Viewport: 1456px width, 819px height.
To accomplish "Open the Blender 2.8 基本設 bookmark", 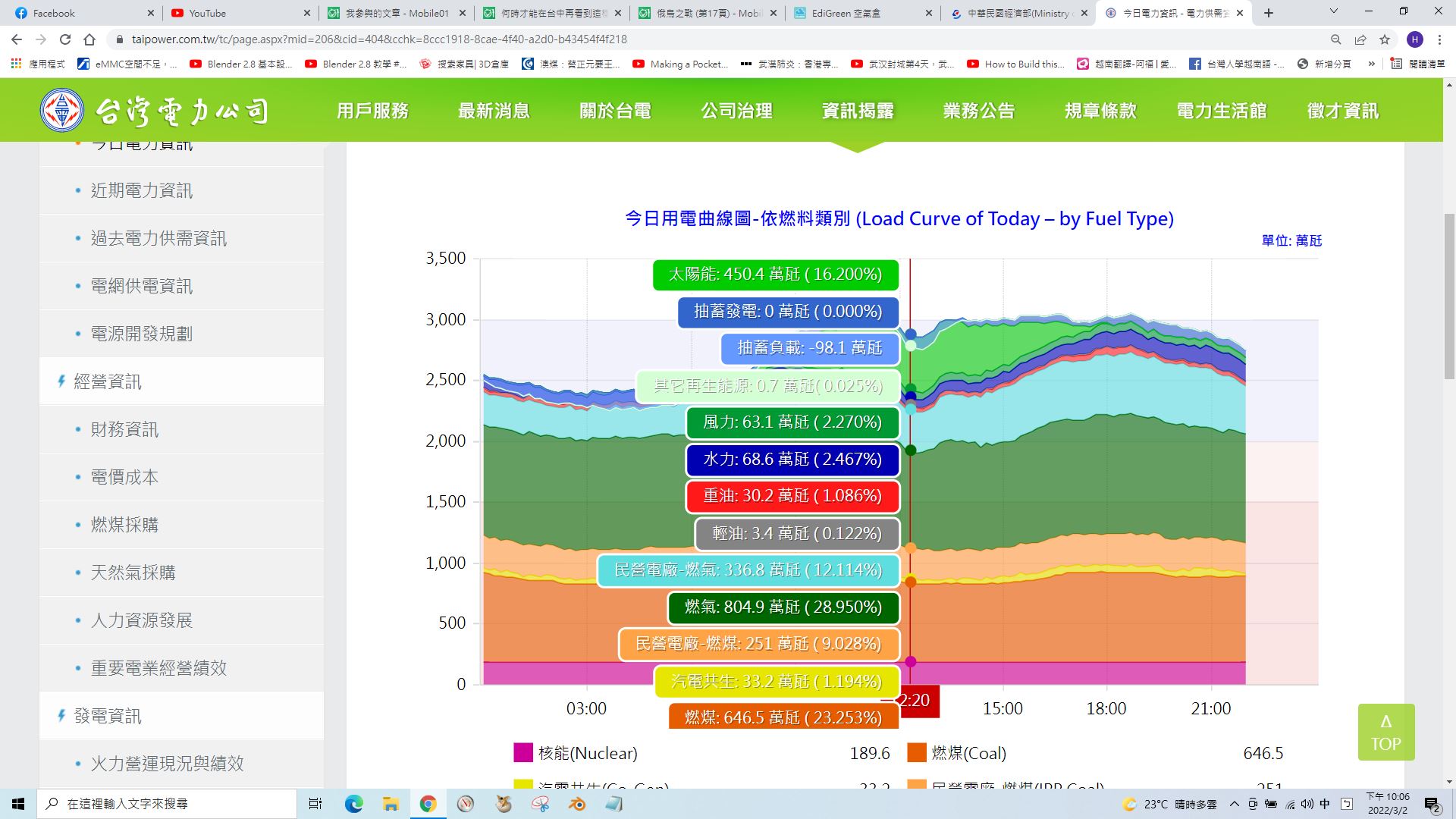I will 240,64.
